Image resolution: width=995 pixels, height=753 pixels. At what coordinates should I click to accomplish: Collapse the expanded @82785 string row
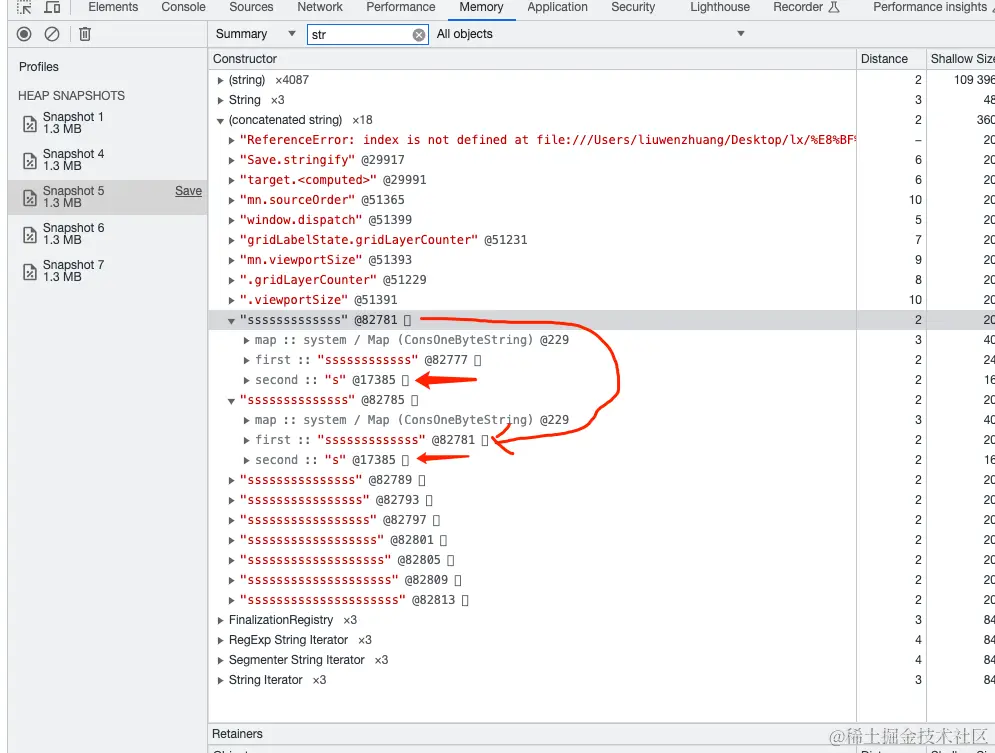232,400
